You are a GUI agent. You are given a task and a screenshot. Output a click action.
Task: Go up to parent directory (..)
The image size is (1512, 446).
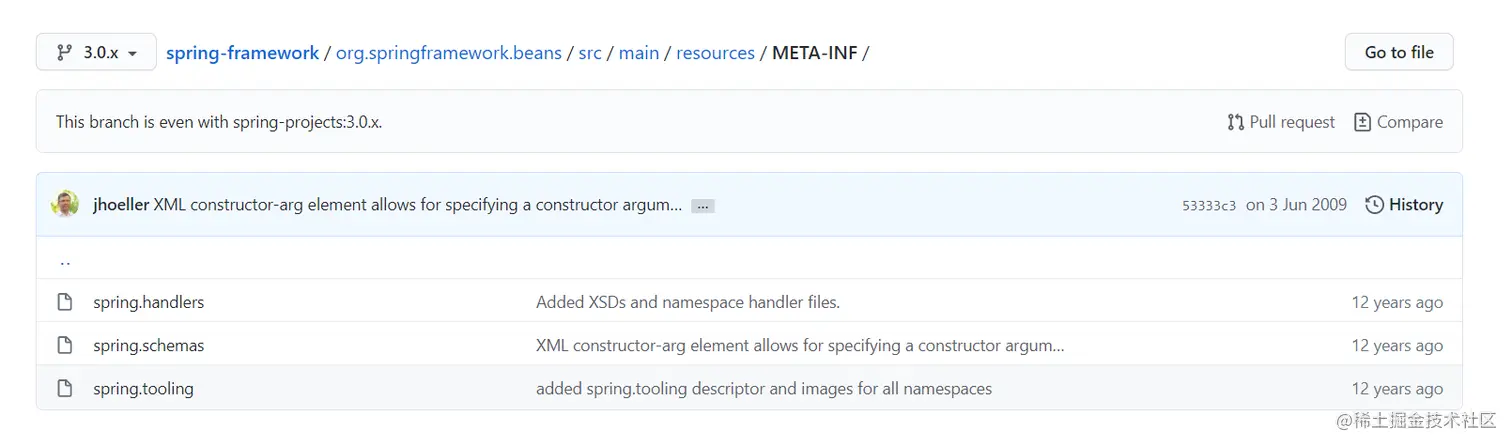pos(65,260)
